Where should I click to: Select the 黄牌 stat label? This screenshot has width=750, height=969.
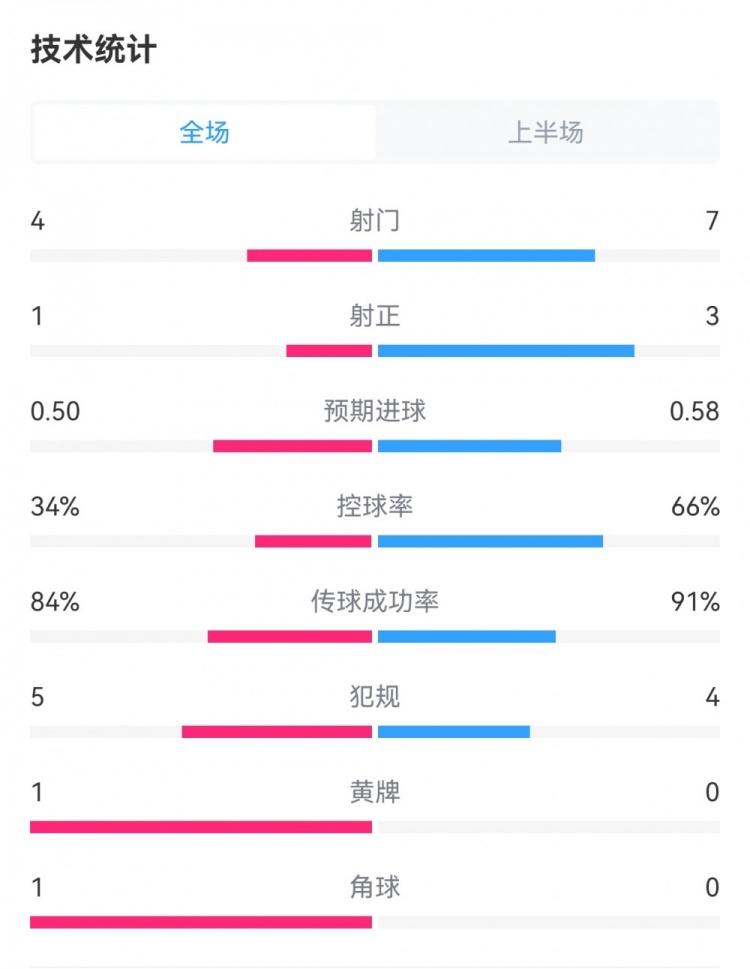[375, 793]
